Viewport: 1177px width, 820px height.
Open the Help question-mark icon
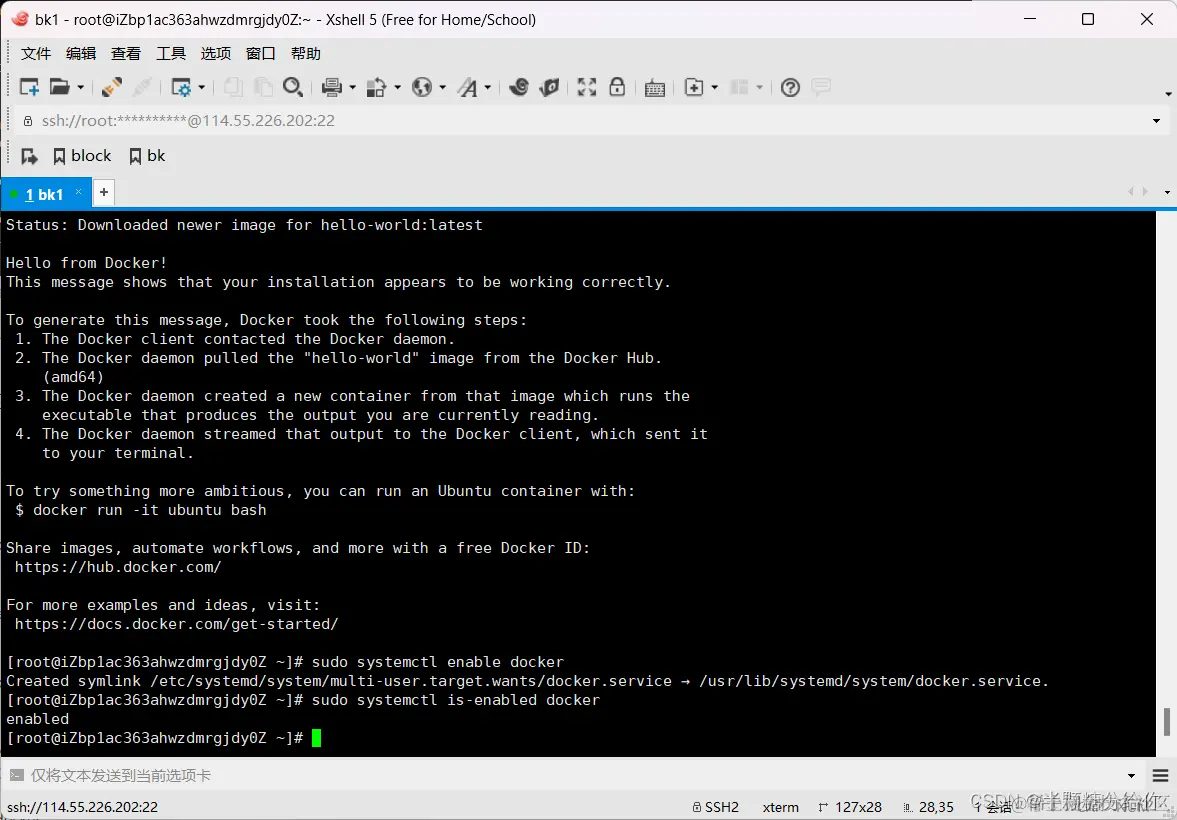coord(790,87)
